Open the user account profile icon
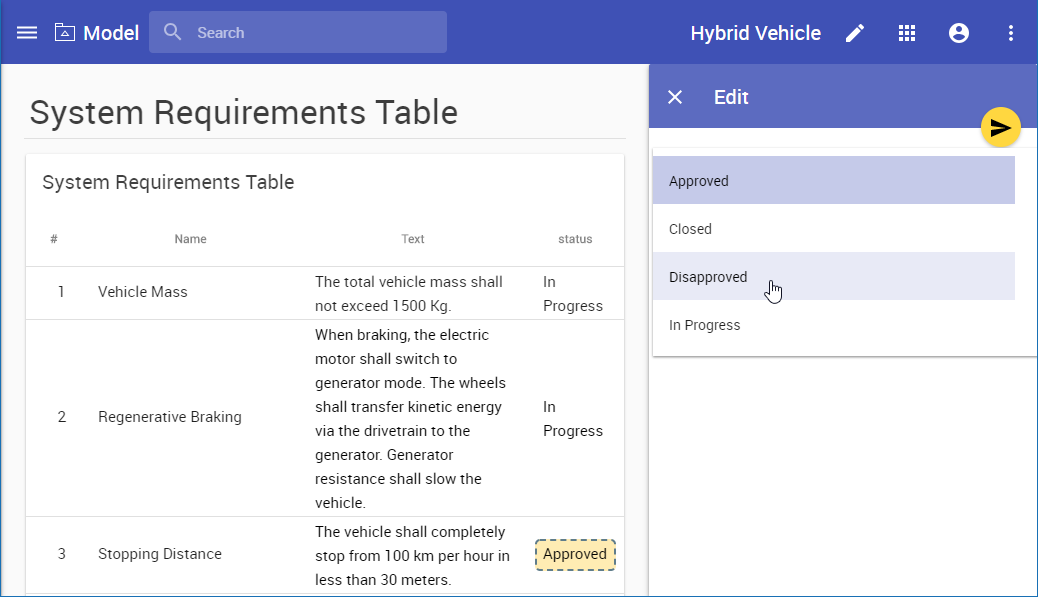The height and width of the screenshot is (597, 1038). (959, 33)
